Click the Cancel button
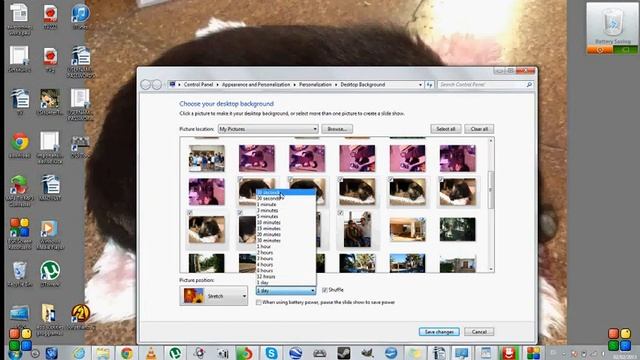The width and height of the screenshot is (640, 360). click(x=479, y=332)
